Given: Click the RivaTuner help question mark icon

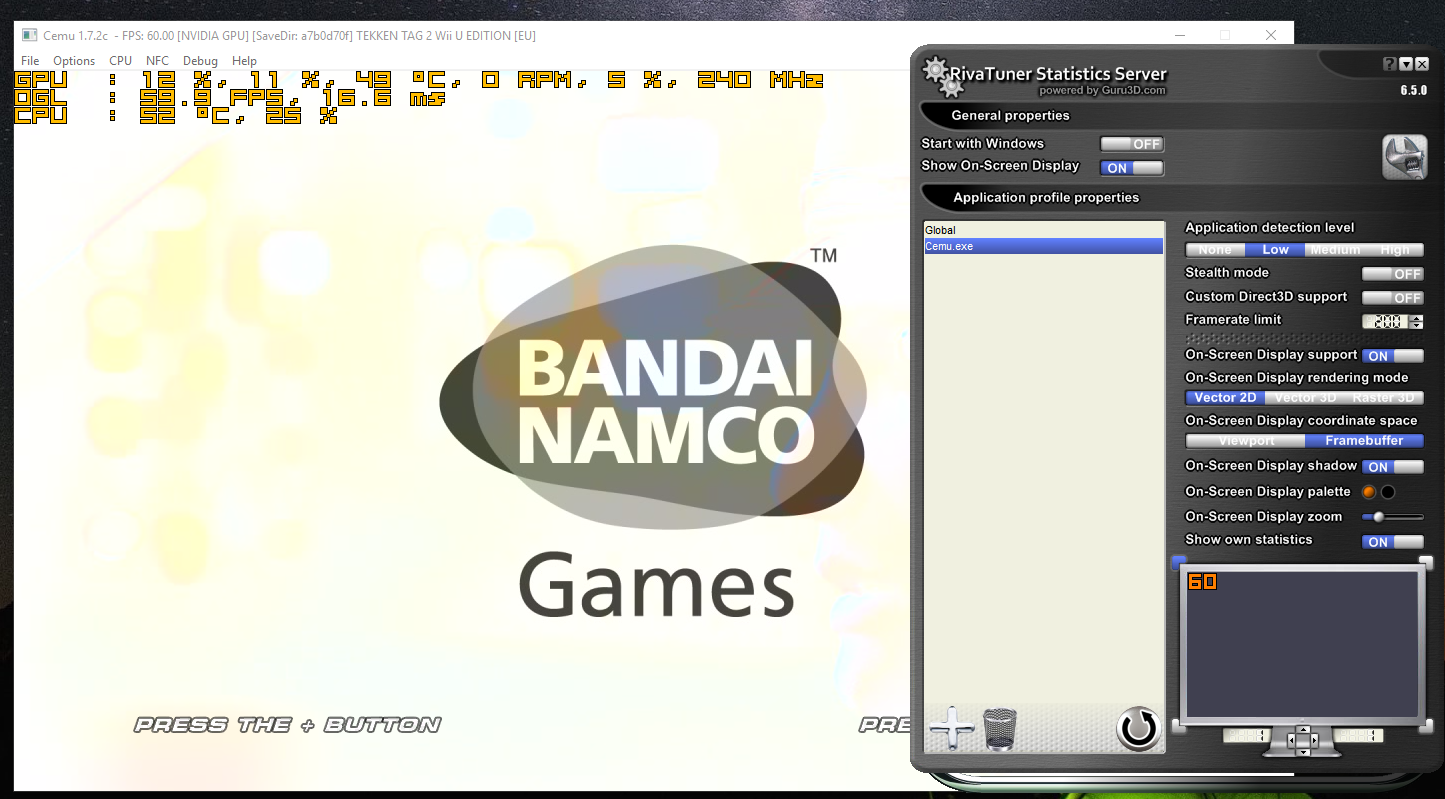Looking at the screenshot, I should click(1390, 64).
